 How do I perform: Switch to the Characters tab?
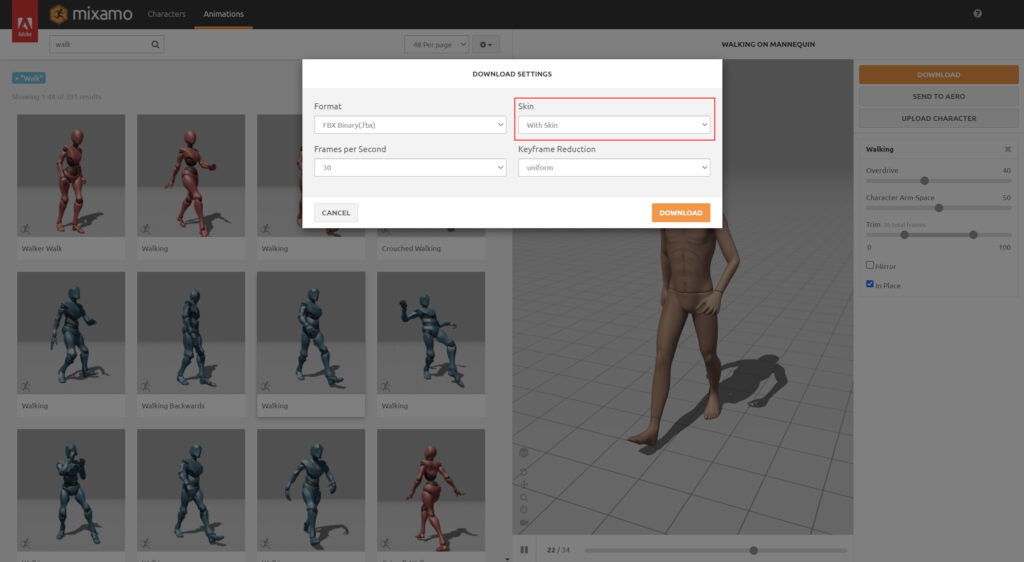tap(165, 14)
